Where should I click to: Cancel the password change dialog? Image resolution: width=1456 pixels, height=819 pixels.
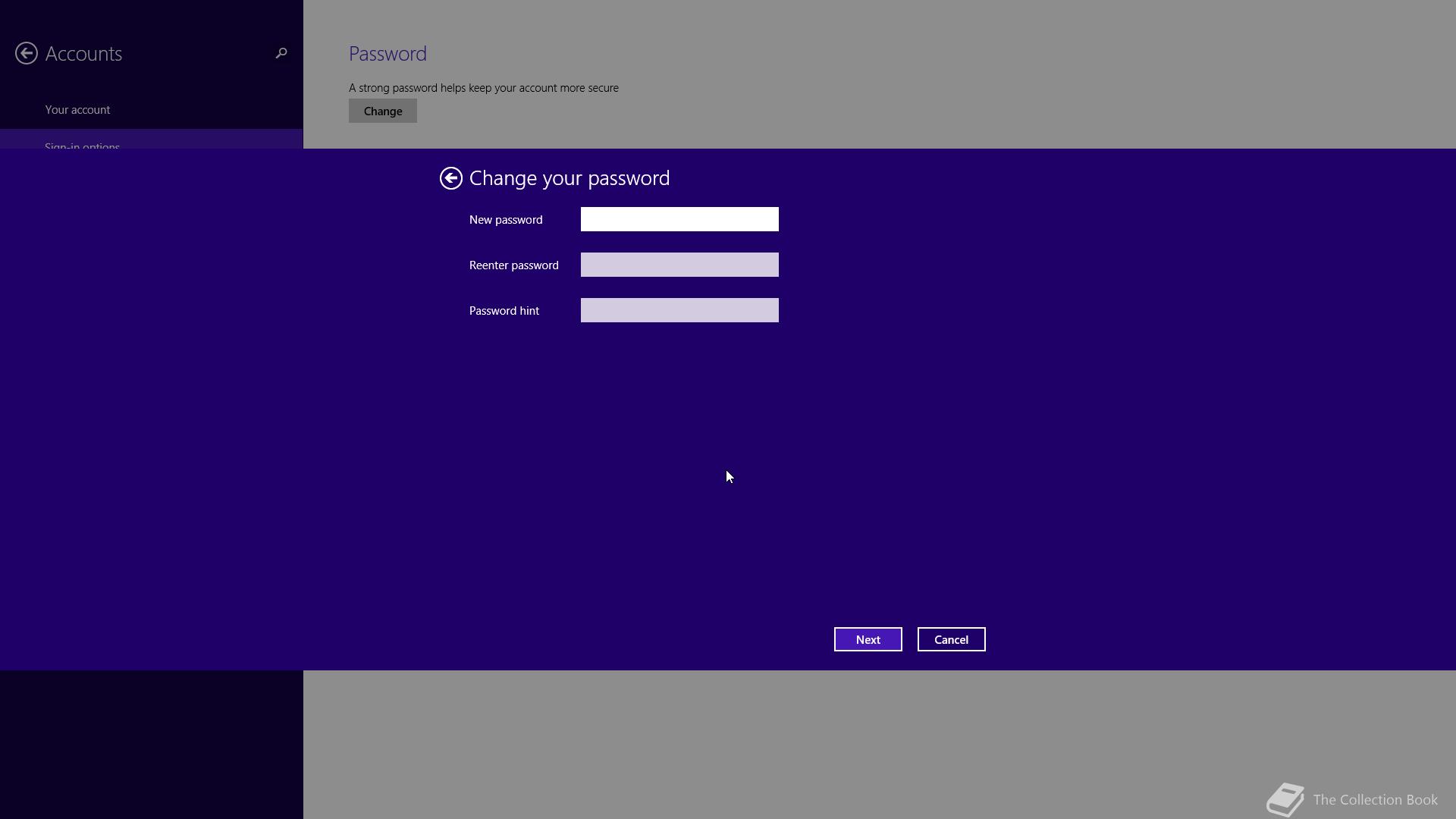(951, 639)
